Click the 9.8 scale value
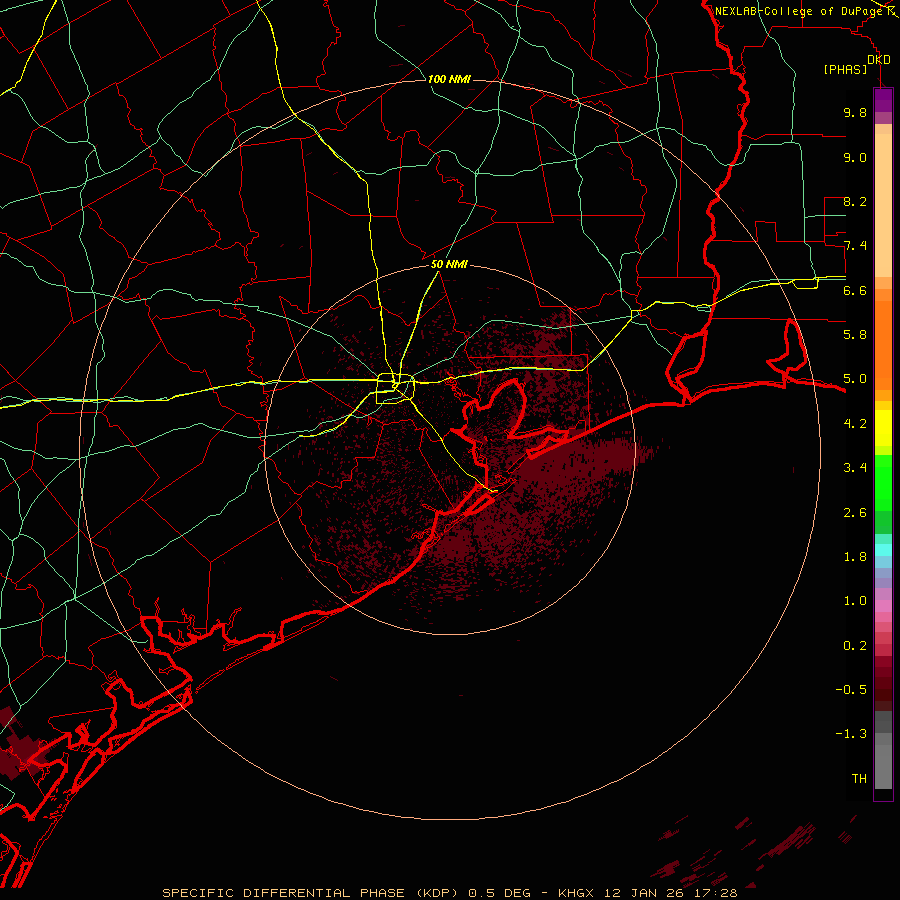Image resolution: width=900 pixels, height=900 pixels. tap(855, 112)
